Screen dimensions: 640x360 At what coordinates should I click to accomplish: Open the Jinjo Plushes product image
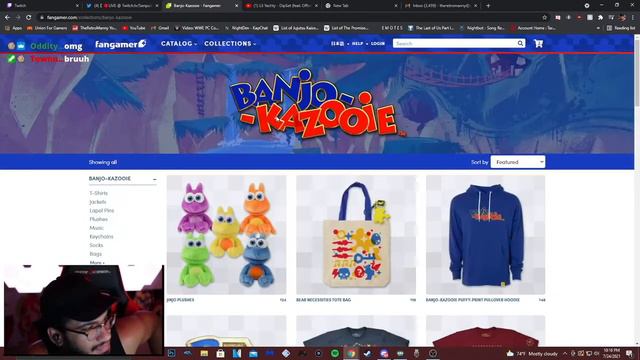pos(227,235)
